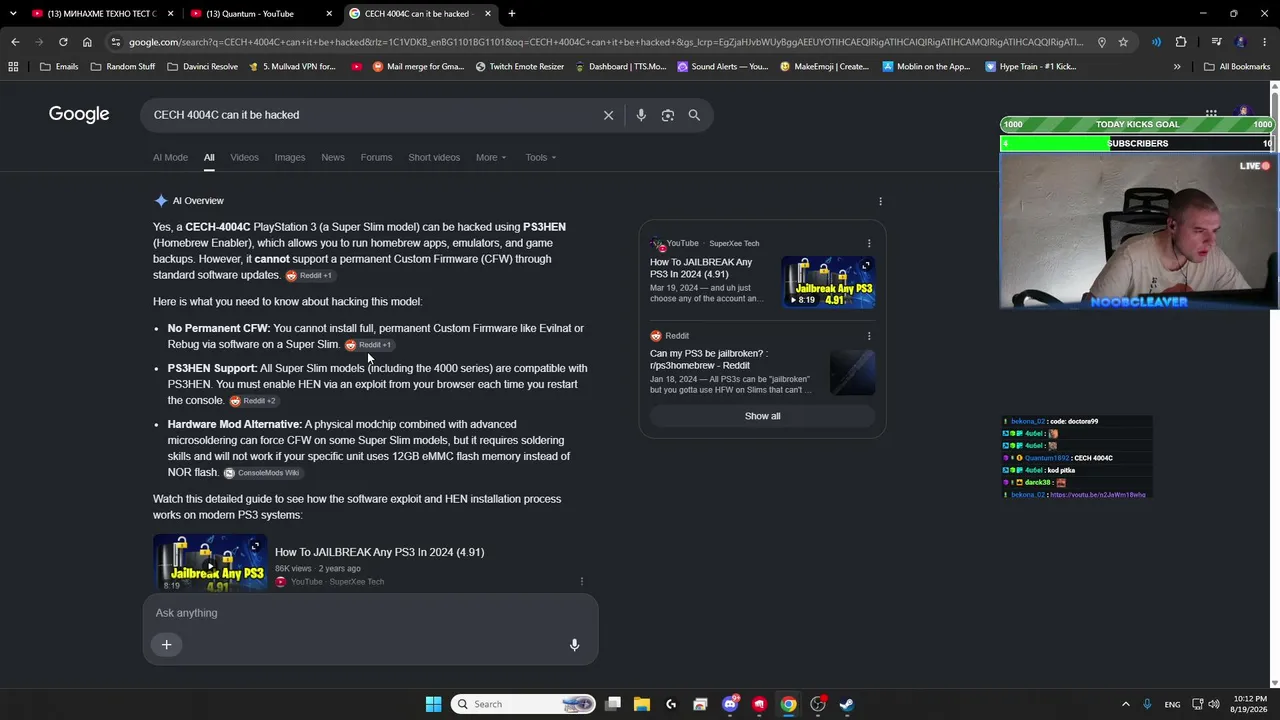Image resolution: width=1280 pixels, height=720 pixels.
Task: Play the jailbreak video thumbnail in source card
Action: tap(829, 282)
